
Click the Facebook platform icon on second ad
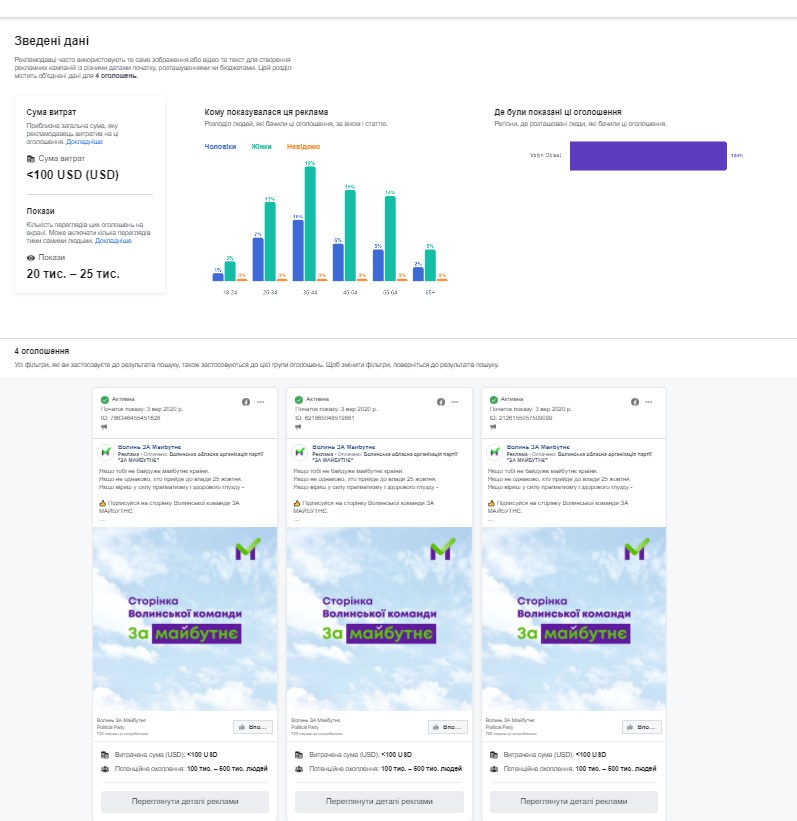440,401
